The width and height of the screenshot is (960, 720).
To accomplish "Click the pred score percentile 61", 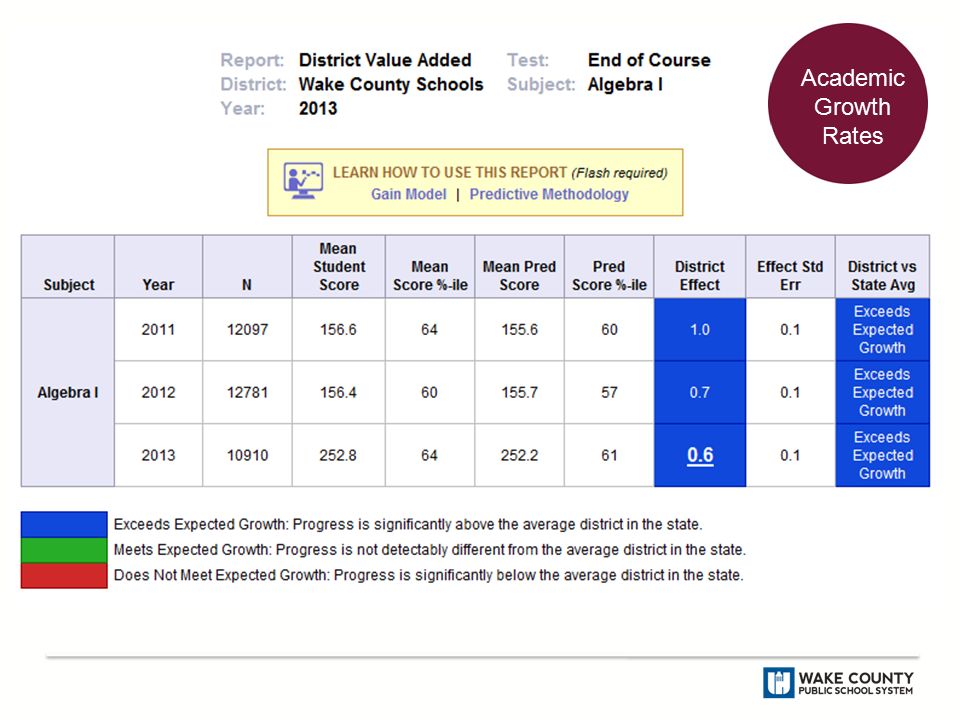I will click(609, 456).
